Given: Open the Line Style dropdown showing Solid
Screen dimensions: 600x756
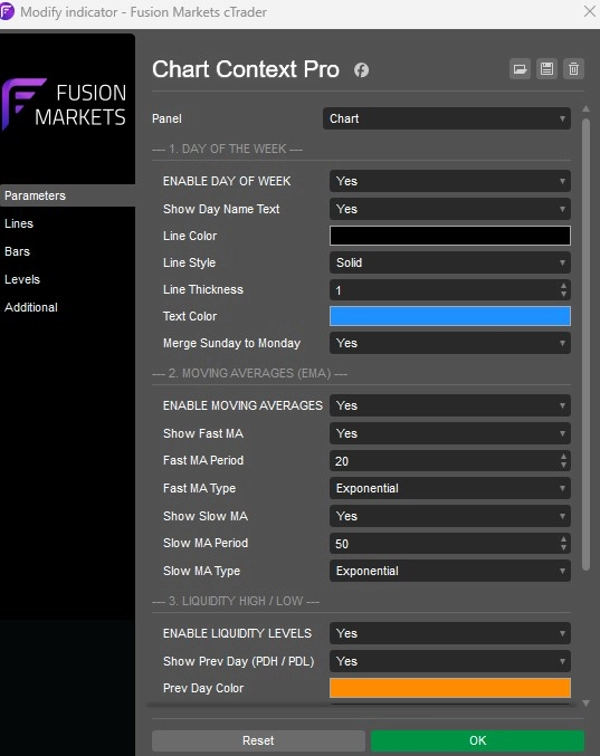Looking at the screenshot, I should 450,263.
